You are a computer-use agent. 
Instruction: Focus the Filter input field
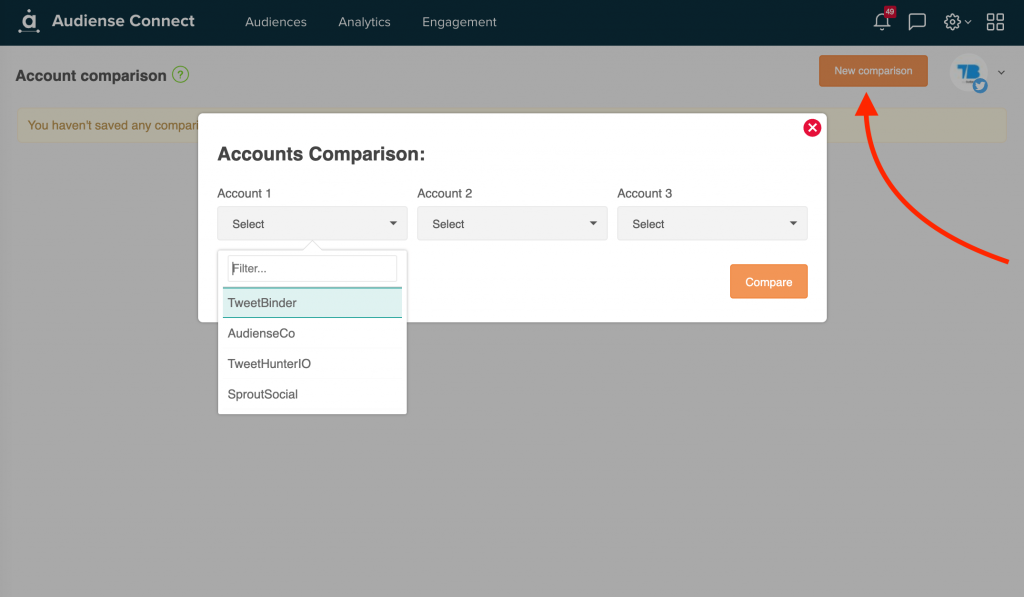312,268
